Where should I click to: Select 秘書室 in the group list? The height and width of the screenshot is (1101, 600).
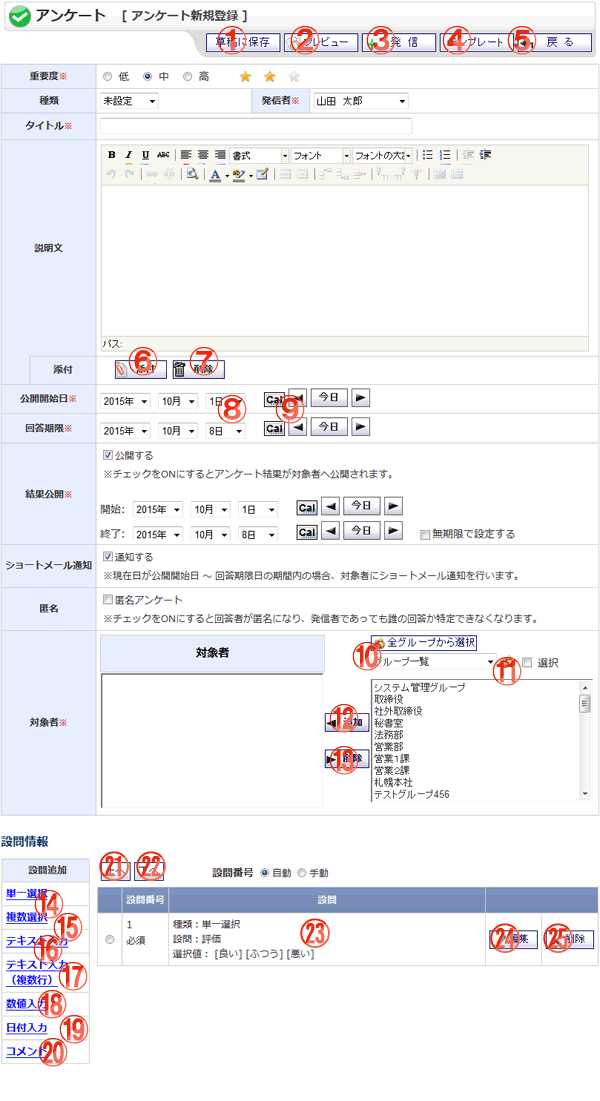(389, 723)
